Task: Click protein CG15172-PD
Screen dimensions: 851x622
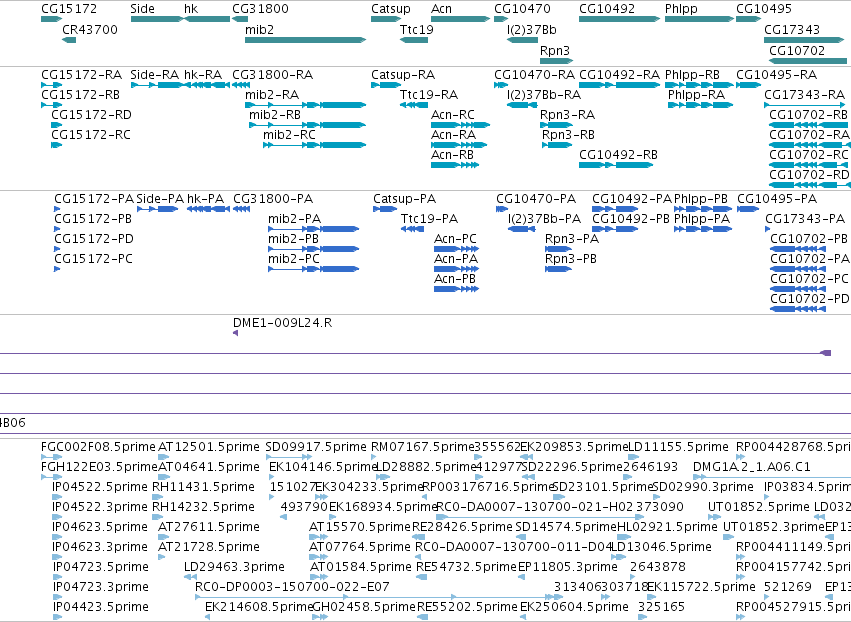Action: (57, 249)
